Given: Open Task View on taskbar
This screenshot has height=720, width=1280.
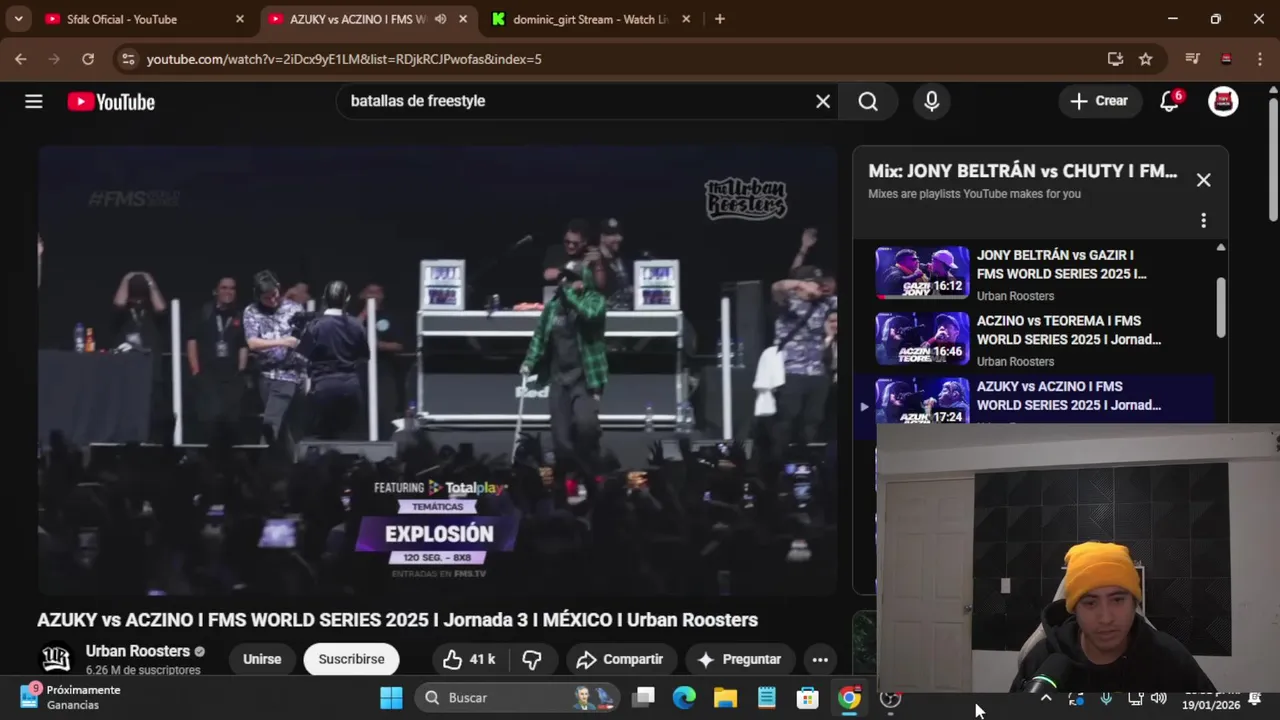Looking at the screenshot, I should pos(644,697).
